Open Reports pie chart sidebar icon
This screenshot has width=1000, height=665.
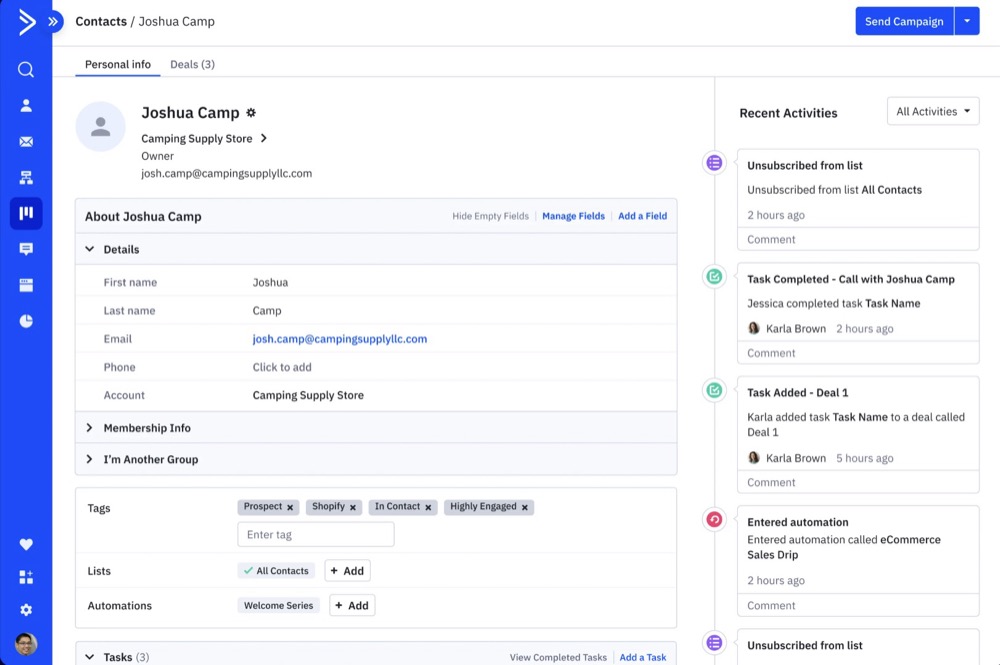click(x=26, y=321)
